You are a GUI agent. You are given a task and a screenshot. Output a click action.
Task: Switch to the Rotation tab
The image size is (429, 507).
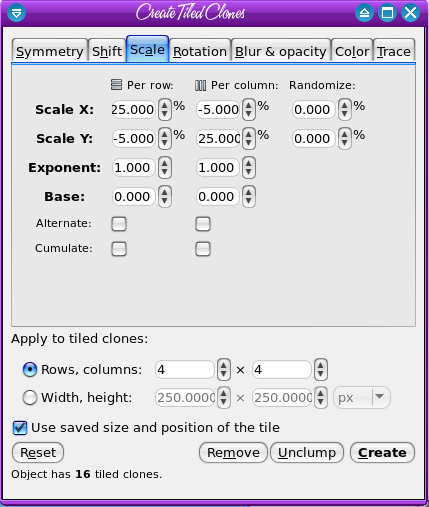coord(200,51)
